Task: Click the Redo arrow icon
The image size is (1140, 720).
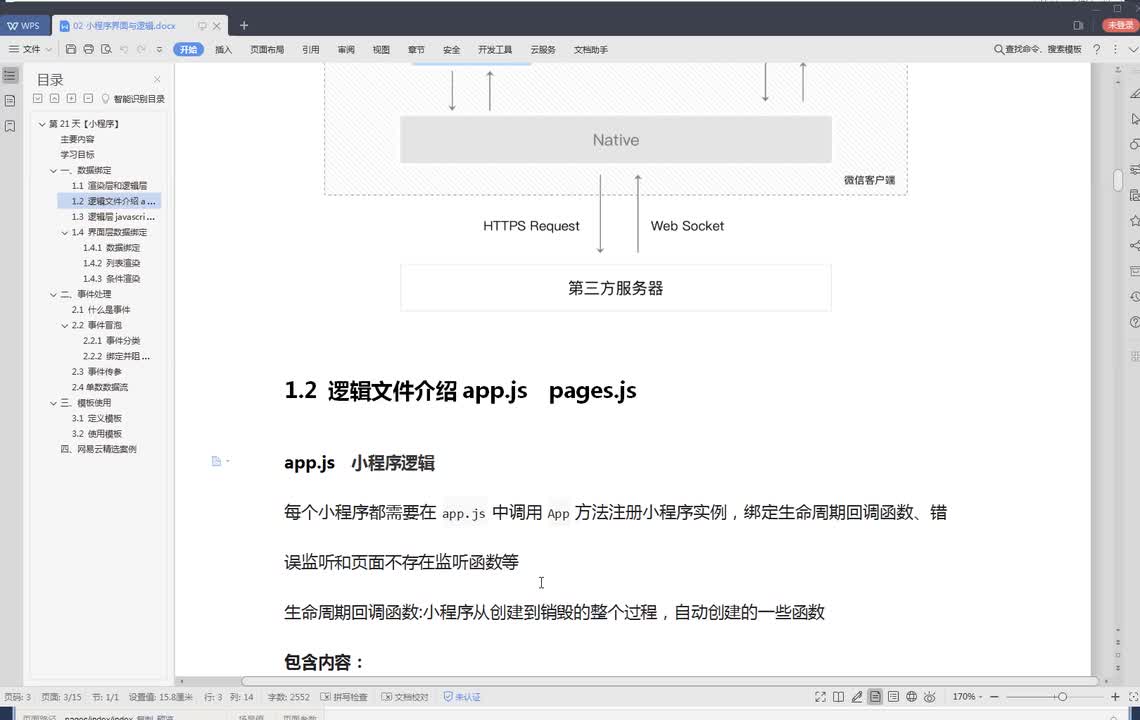Action: click(141, 49)
